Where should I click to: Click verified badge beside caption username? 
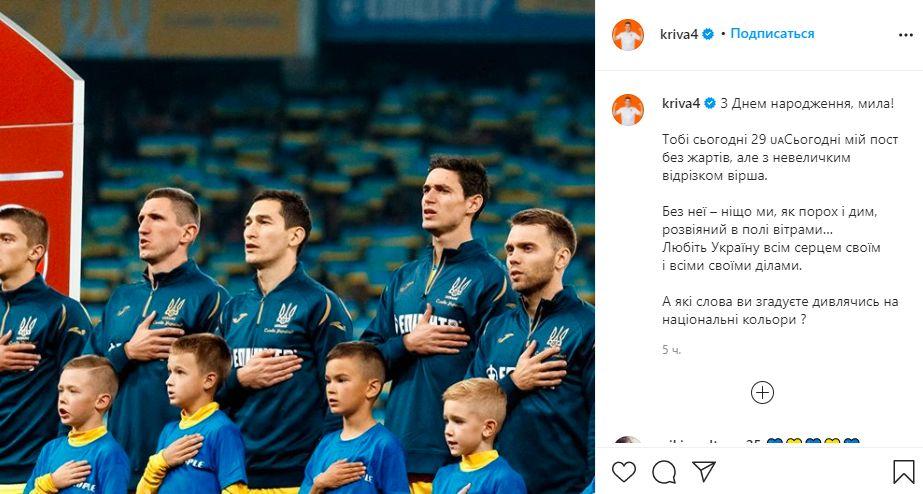coord(710,104)
